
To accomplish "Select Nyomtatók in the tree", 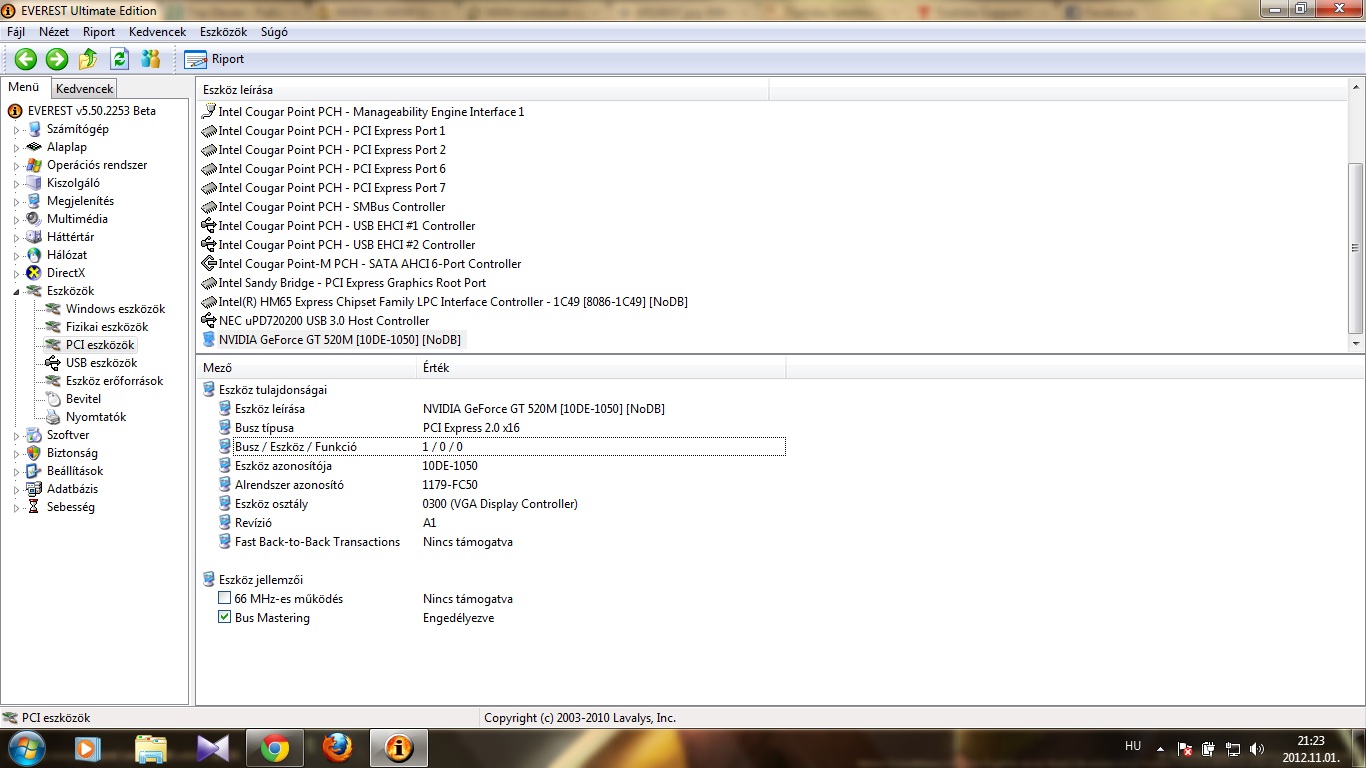I will point(96,417).
